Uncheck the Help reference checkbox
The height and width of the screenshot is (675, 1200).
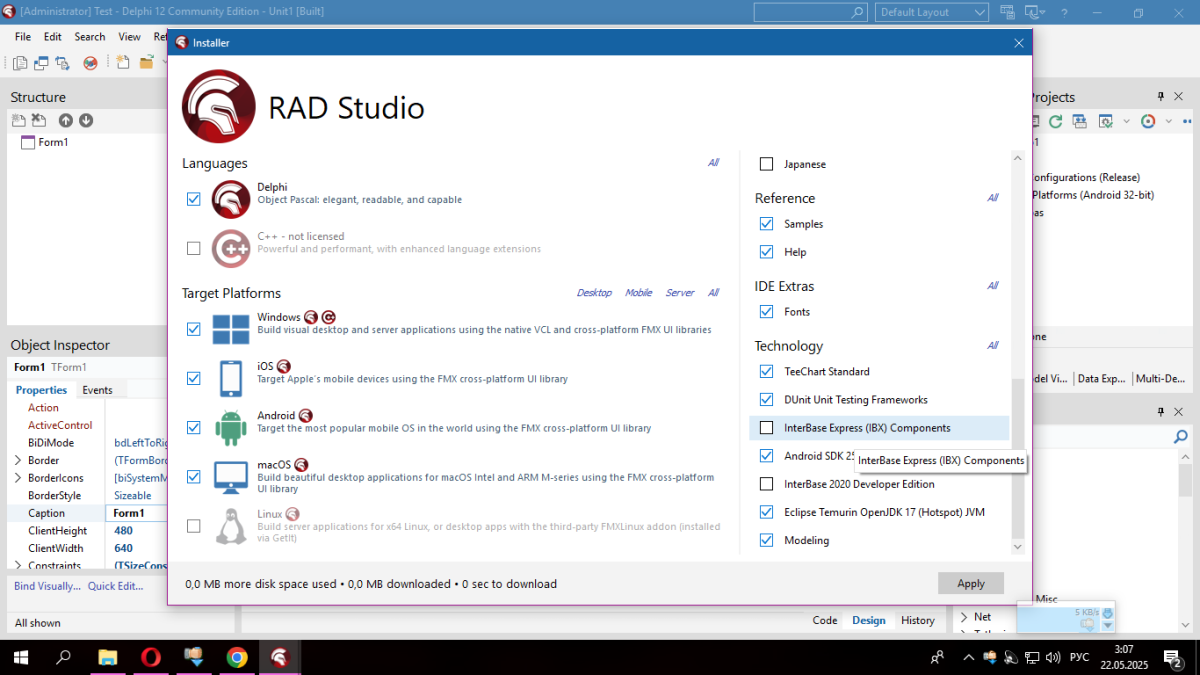coord(767,252)
